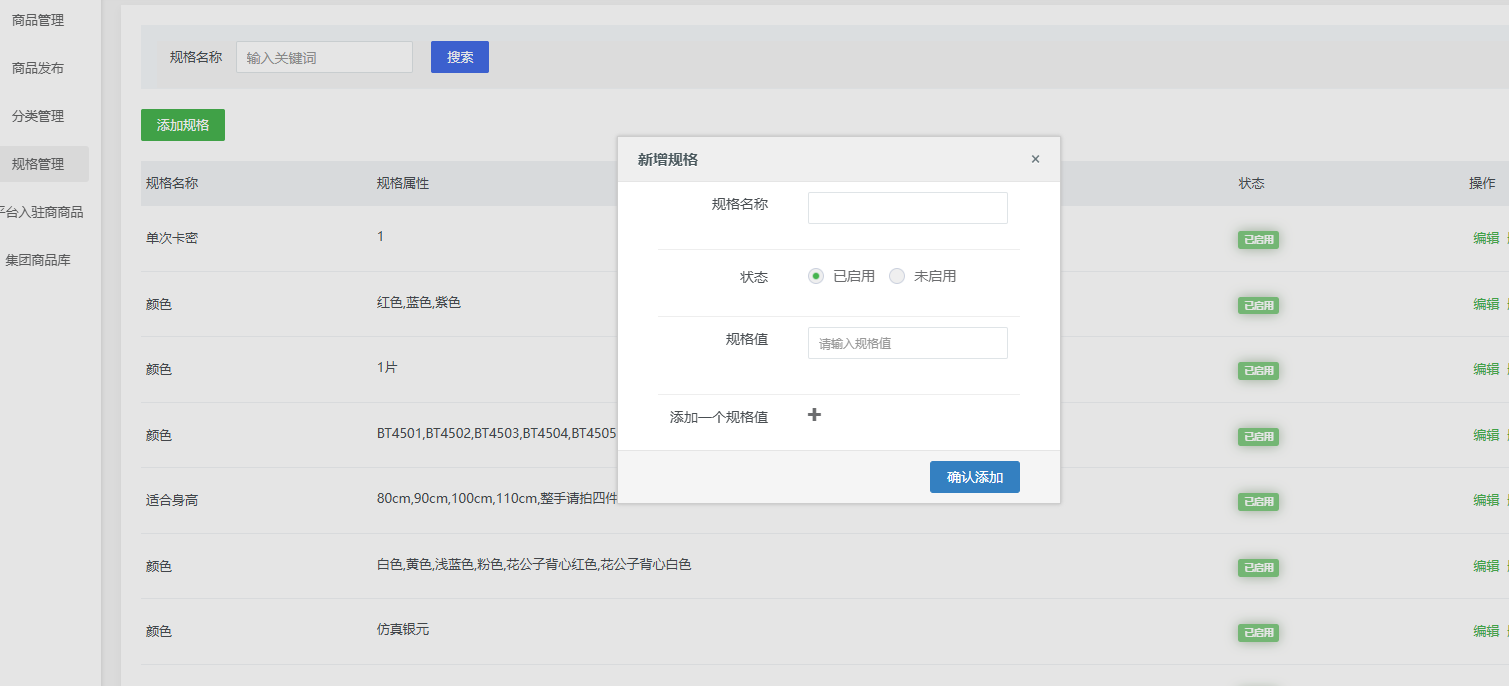Click the 输入关键词 search field
This screenshot has height=686, width=1509.
click(x=324, y=57)
